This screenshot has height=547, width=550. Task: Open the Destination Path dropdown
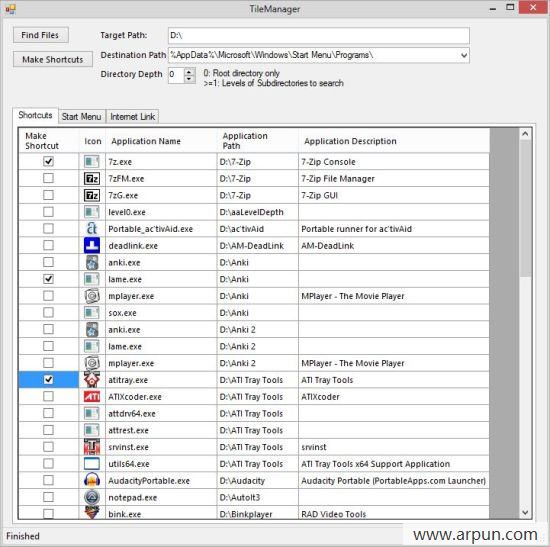pos(464,55)
